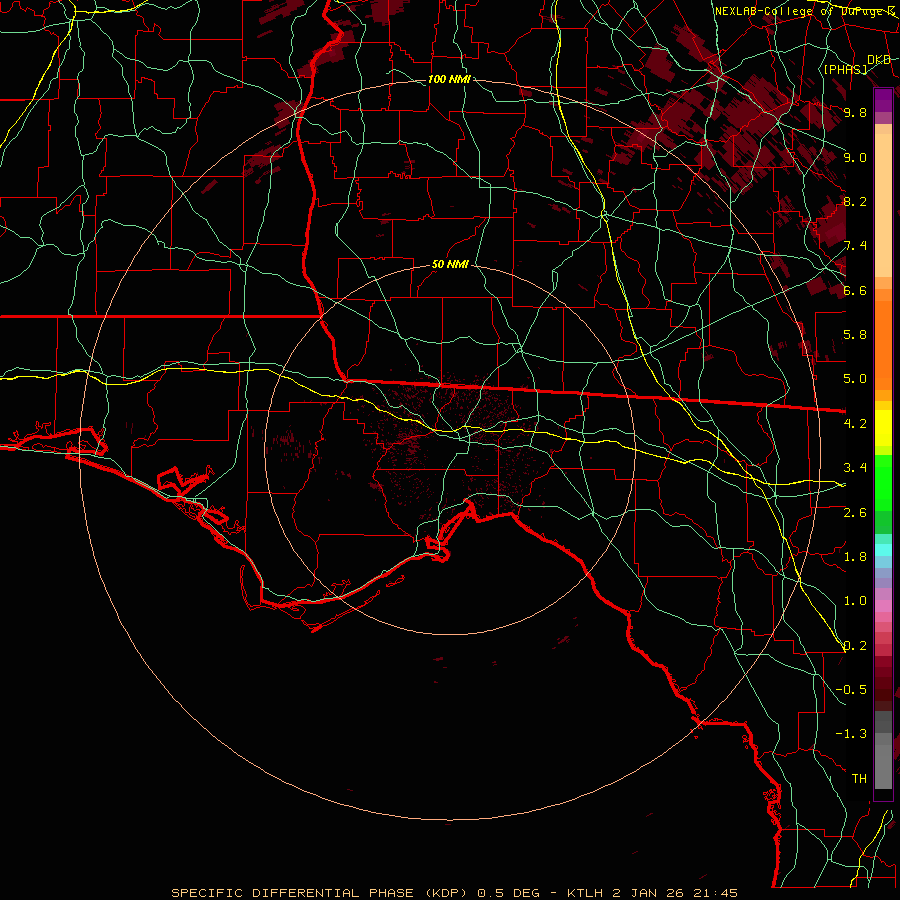Click the SPECIFIC DIFFERENTIAL PHASE caption text
The image size is (900, 900).
[x=293, y=893]
